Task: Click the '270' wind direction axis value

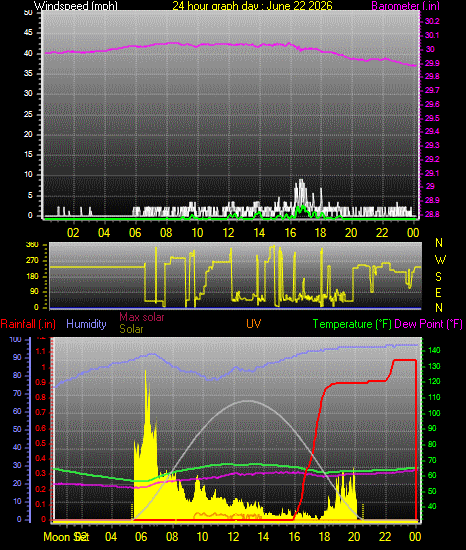Action: (32, 261)
